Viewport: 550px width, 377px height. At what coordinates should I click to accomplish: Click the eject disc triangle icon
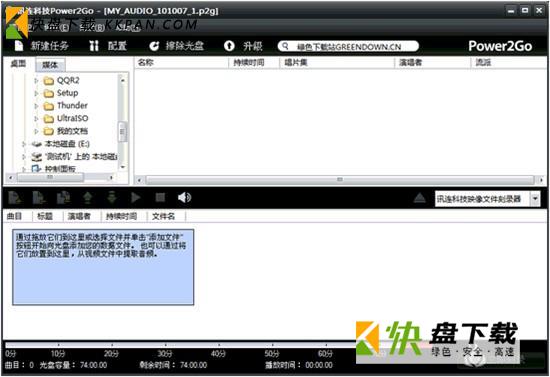coord(420,198)
